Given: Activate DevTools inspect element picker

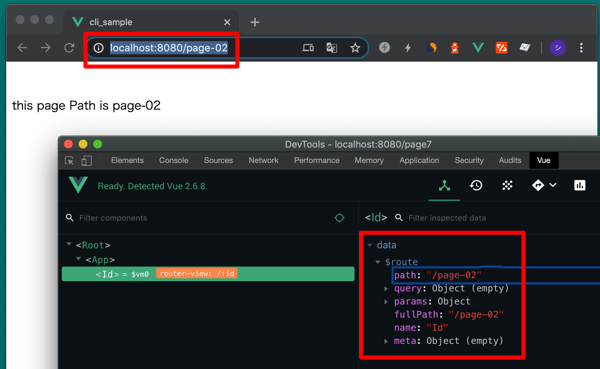Looking at the screenshot, I should [x=69, y=161].
